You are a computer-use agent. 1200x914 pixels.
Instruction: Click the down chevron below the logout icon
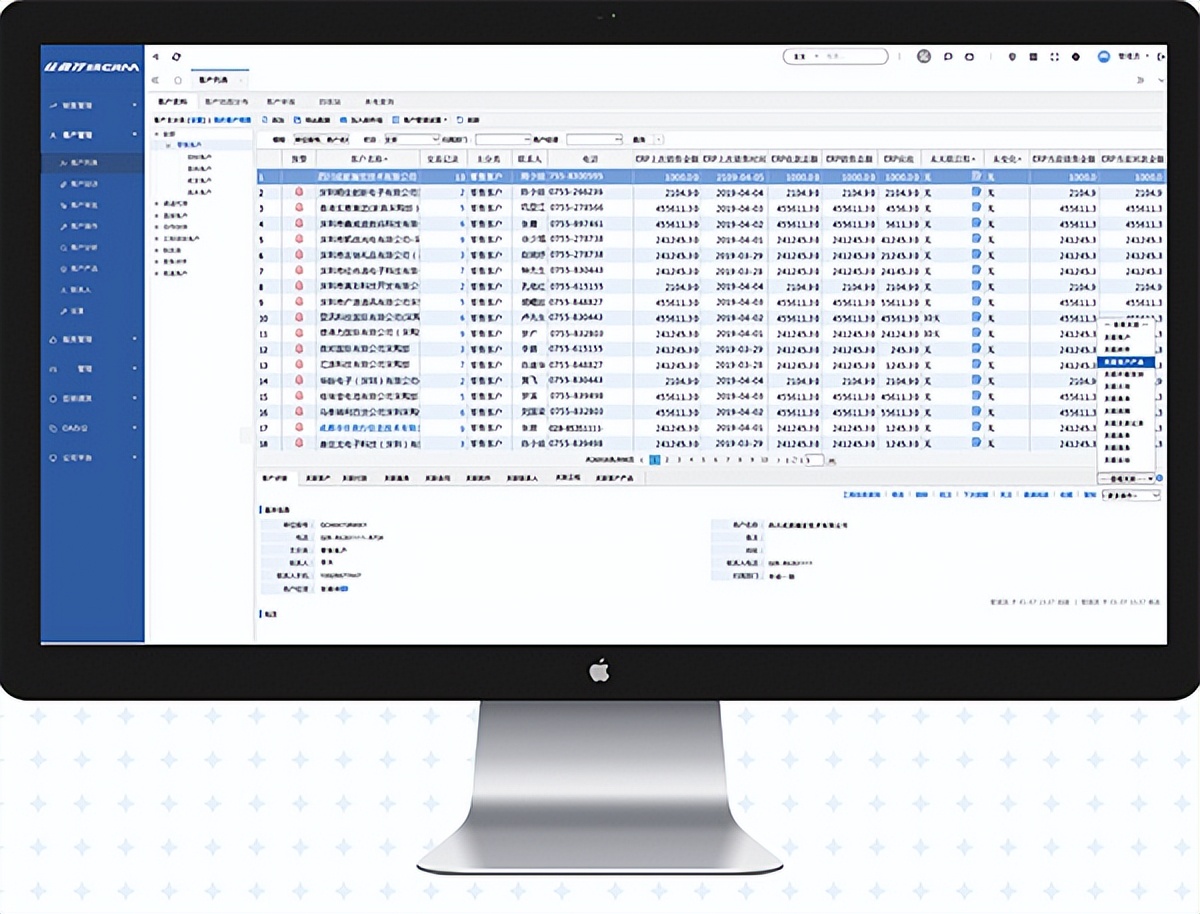tap(1159, 79)
